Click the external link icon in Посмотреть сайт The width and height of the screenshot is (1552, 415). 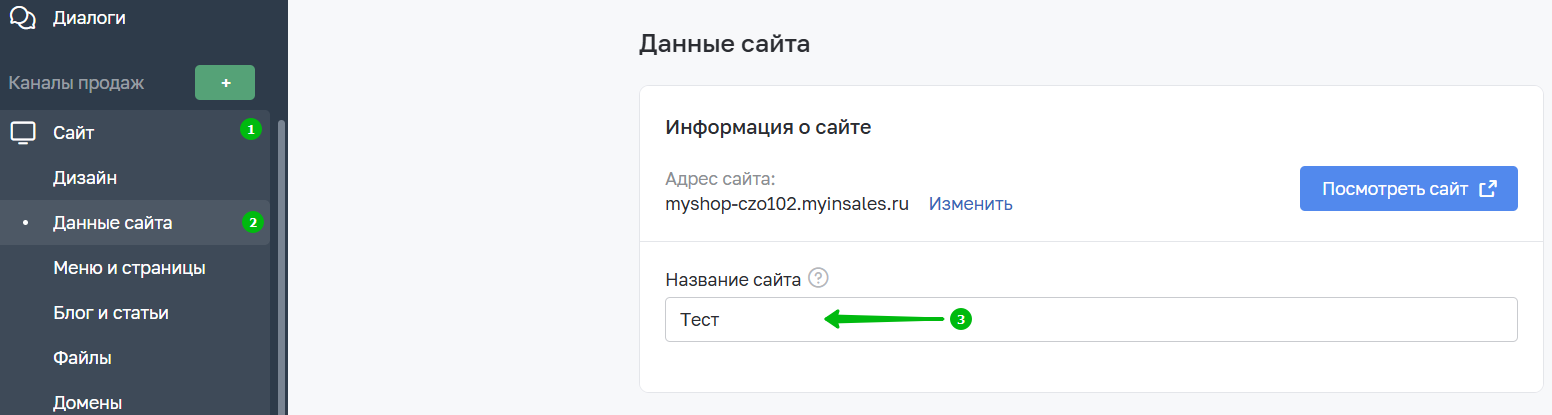coord(1487,189)
